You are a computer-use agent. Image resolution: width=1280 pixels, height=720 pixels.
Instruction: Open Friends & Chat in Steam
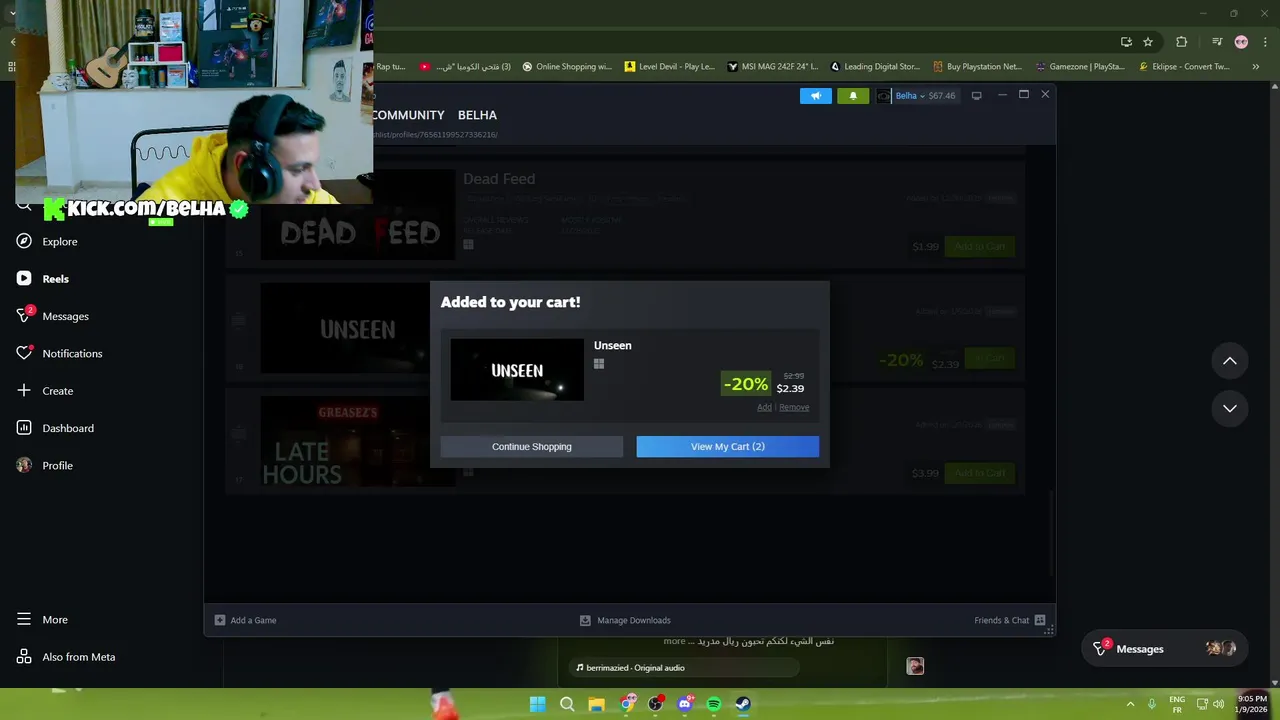click(1010, 620)
